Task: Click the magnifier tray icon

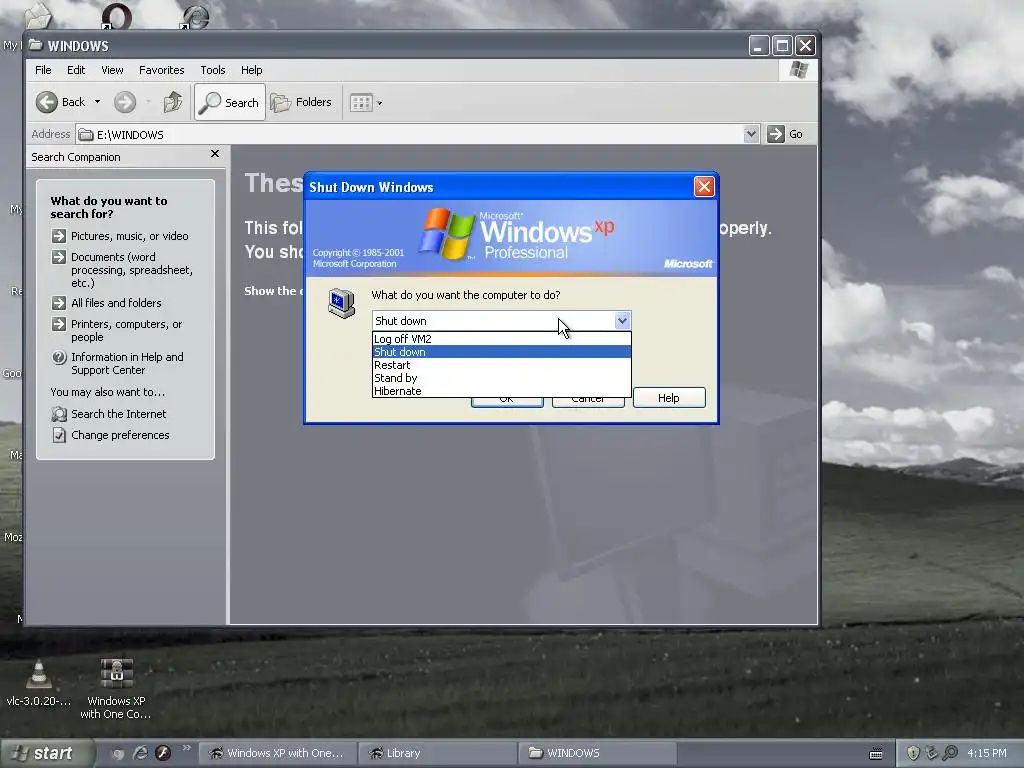Action: (950, 753)
